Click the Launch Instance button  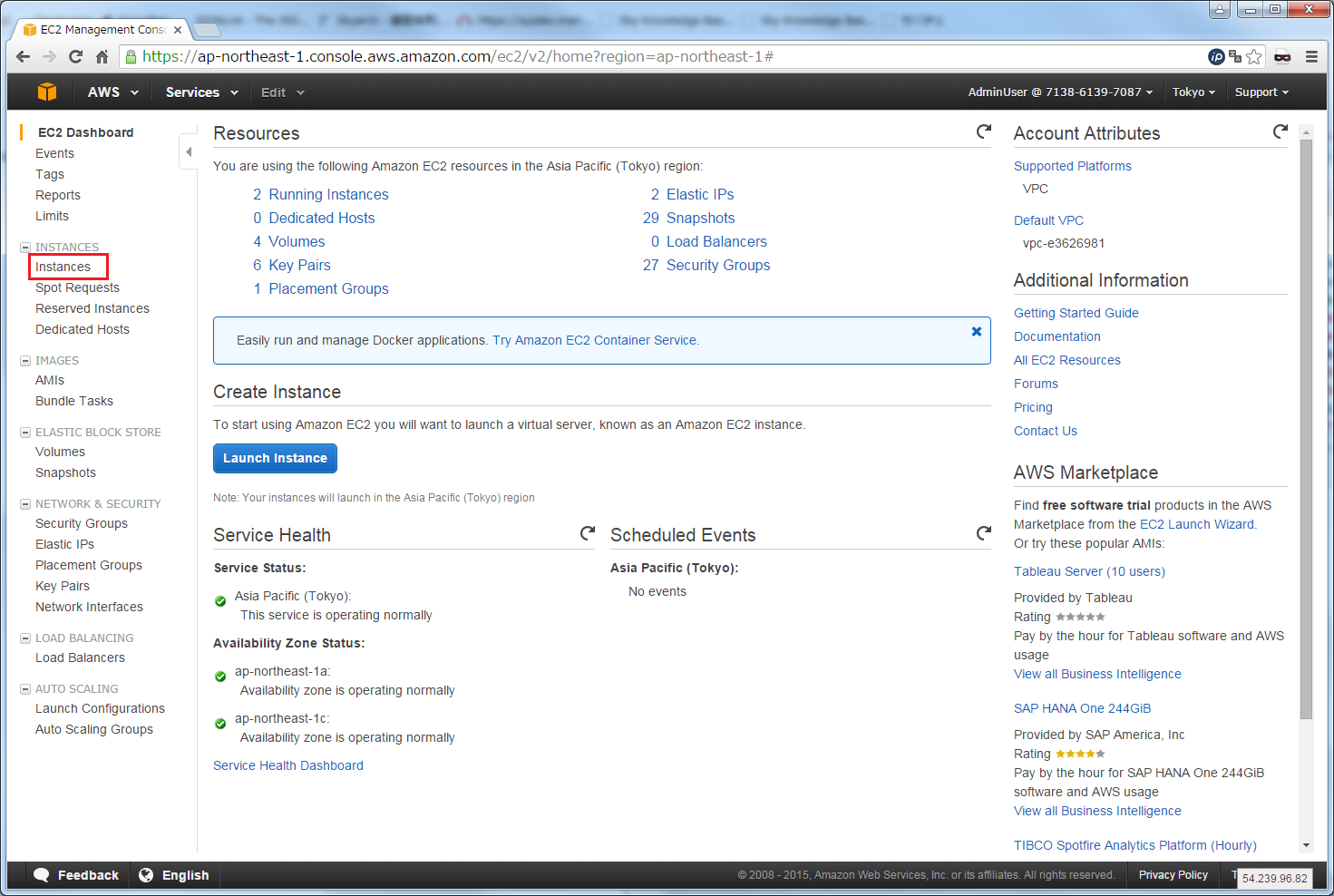coord(275,458)
